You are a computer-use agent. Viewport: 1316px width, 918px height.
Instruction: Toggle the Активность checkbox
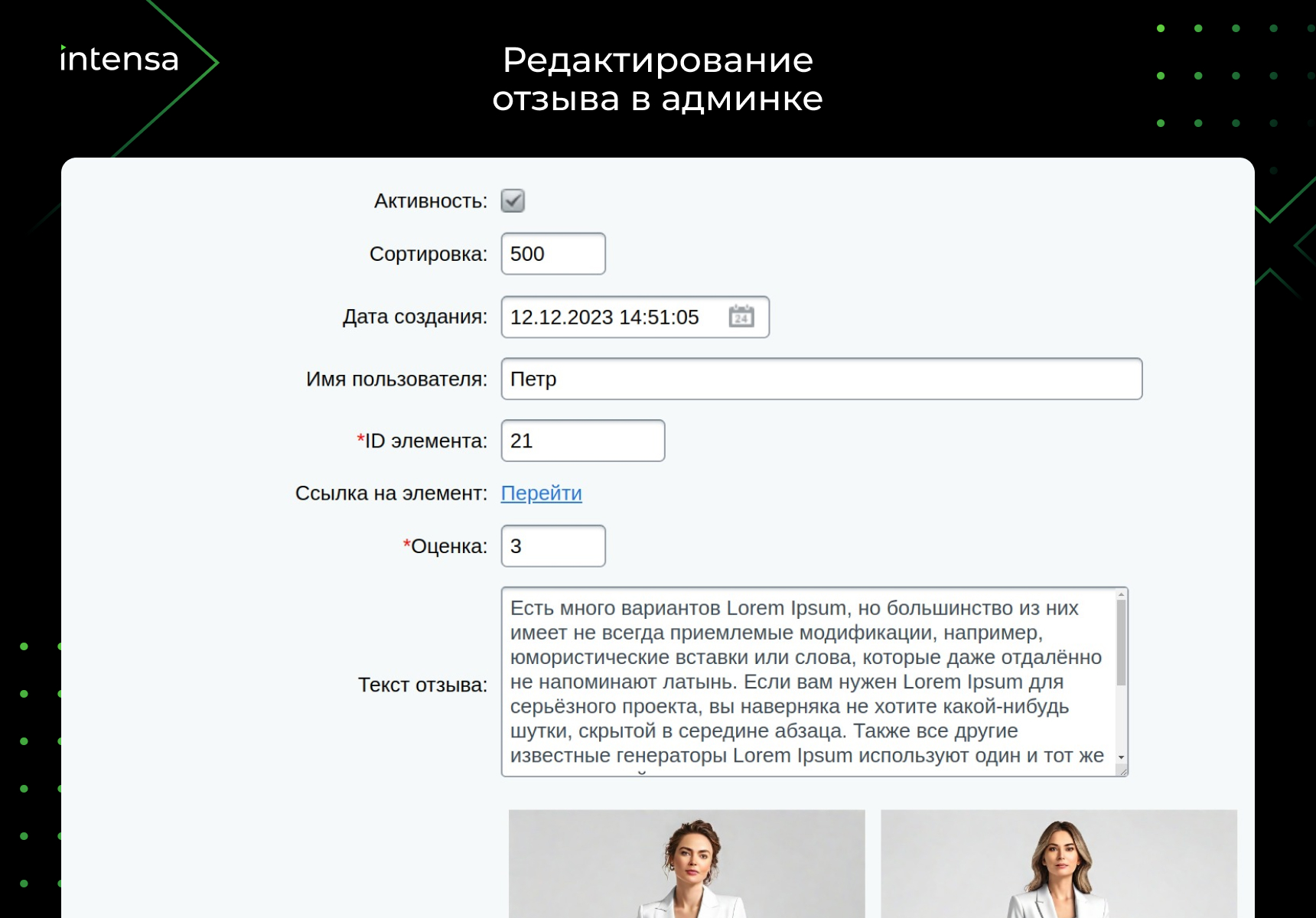tap(513, 201)
